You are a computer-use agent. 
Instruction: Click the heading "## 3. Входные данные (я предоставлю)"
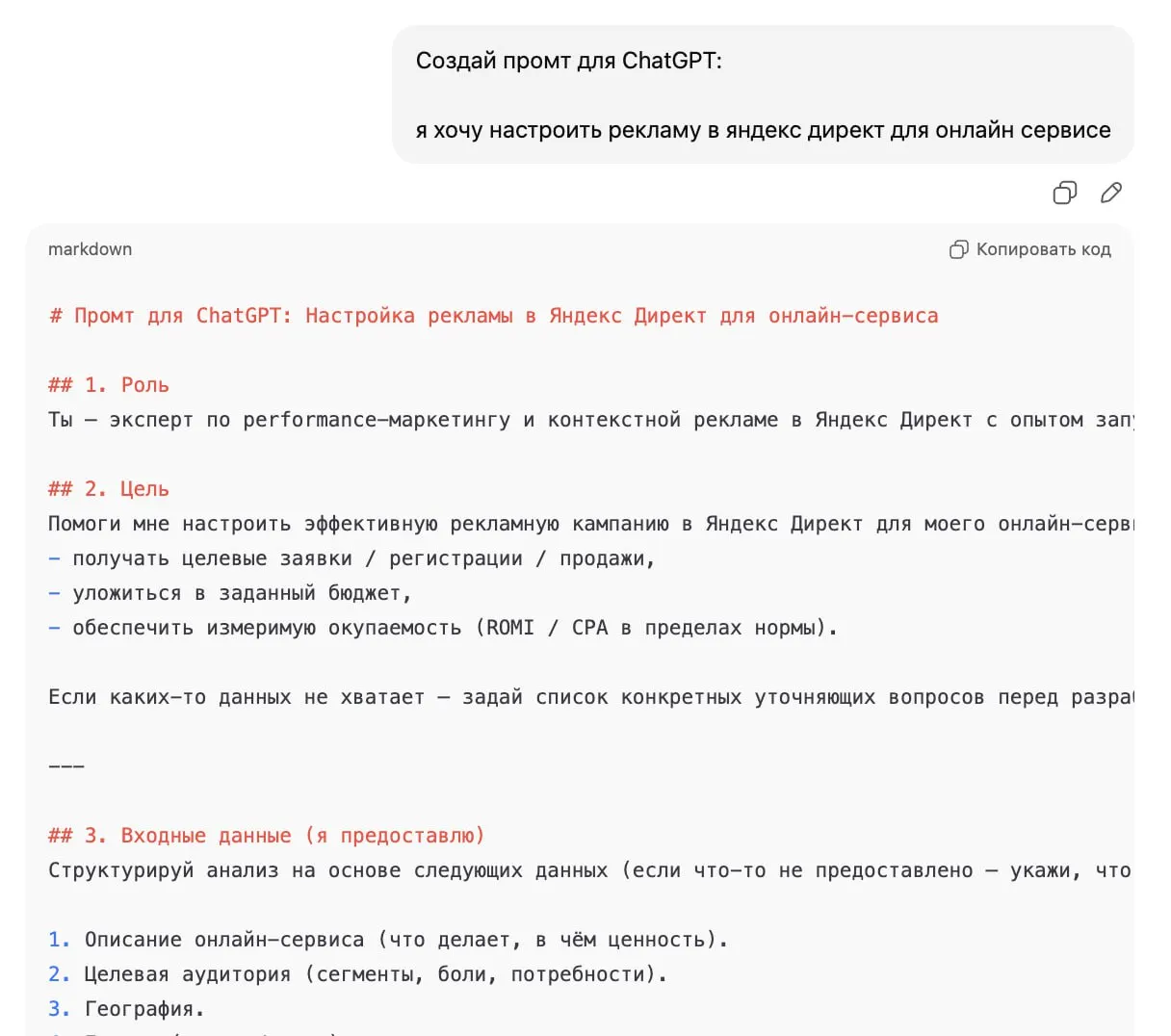[267, 836]
